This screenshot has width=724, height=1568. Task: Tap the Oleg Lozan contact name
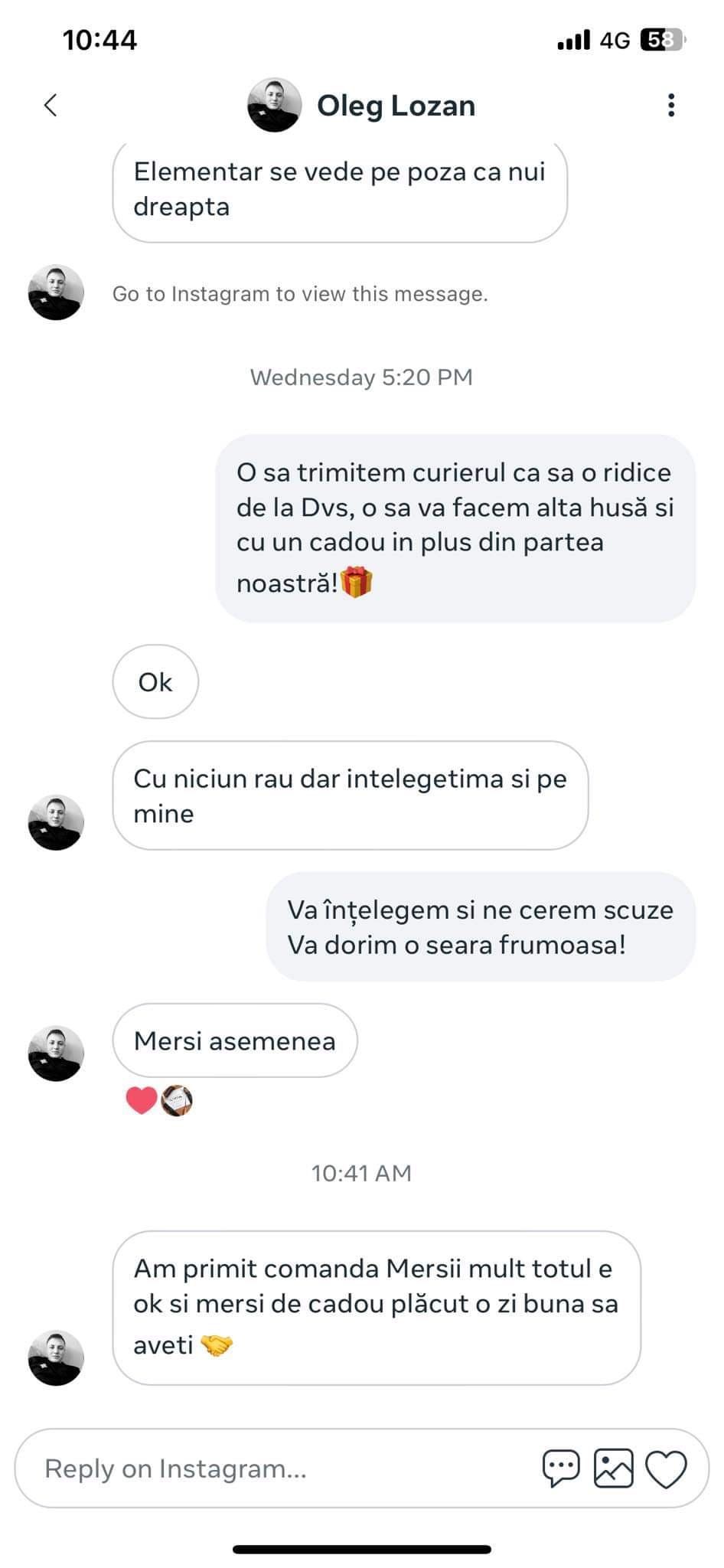[396, 106]
